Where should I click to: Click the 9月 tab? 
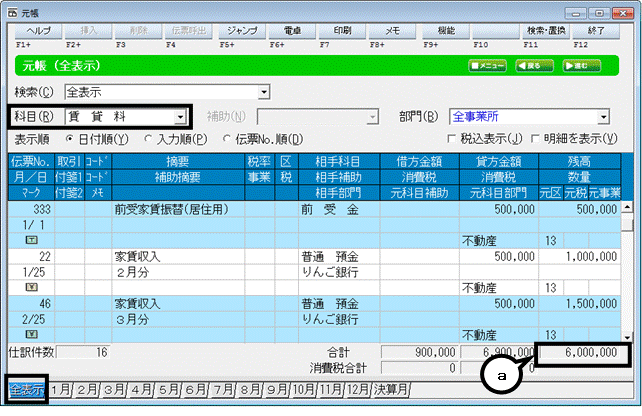coord(276,389)
